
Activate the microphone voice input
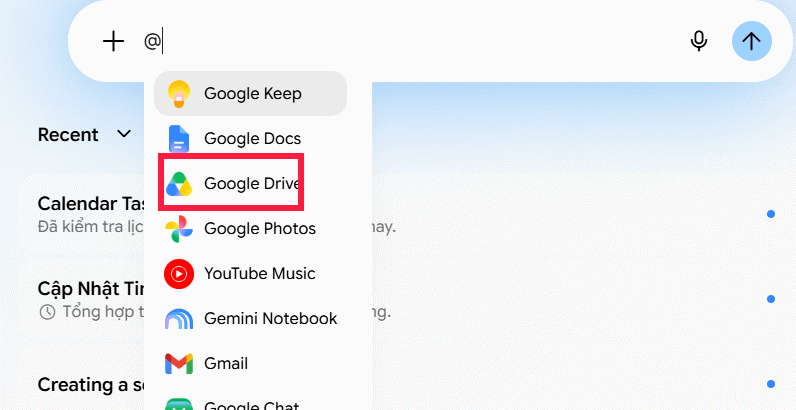pos(699,41)
